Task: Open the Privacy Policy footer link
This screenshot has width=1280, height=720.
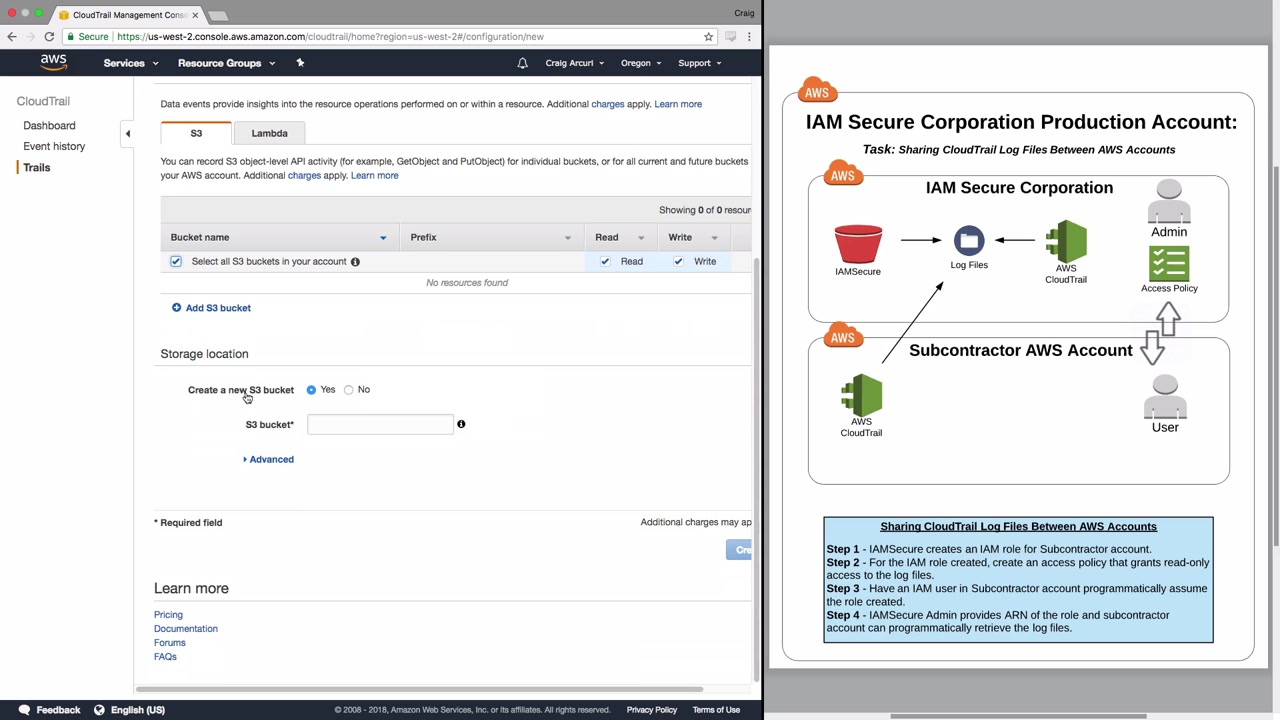Action: click(652, 710)
